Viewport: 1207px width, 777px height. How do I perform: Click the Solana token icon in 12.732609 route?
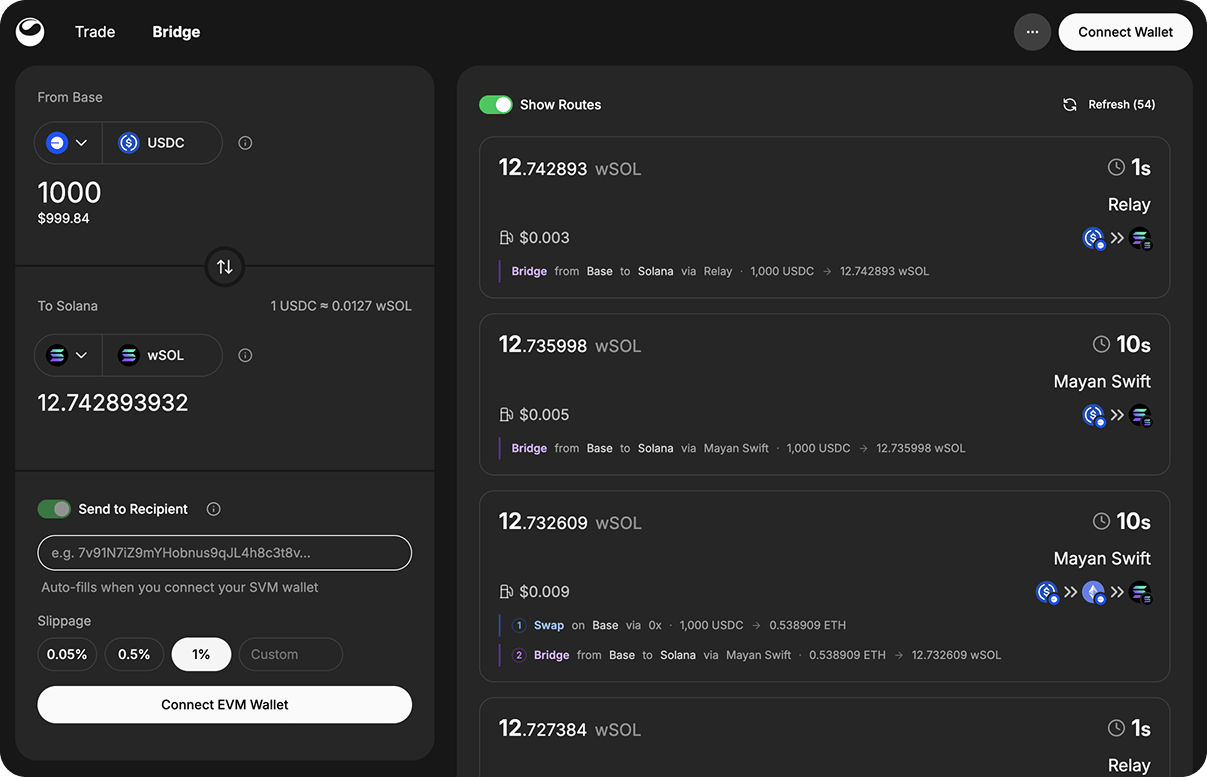pos(1140,592)
